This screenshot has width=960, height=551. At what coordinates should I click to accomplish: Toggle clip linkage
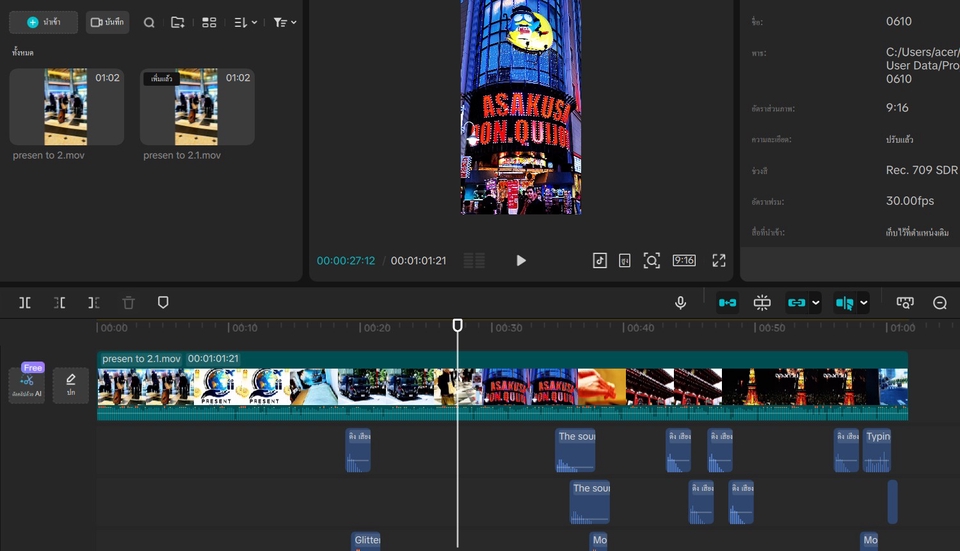(x=797, y=302)
